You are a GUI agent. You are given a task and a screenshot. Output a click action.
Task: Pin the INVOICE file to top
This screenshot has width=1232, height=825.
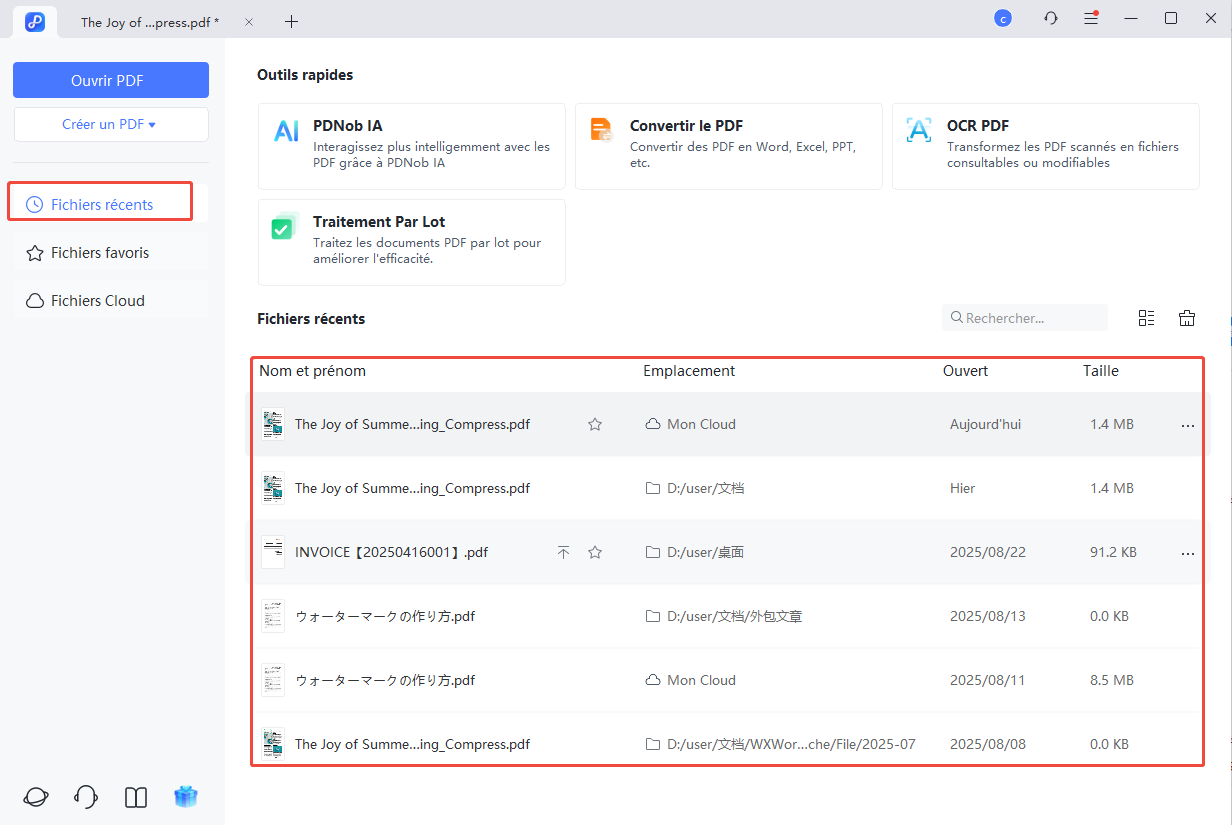pyautogui.click(x=563, y=552)
